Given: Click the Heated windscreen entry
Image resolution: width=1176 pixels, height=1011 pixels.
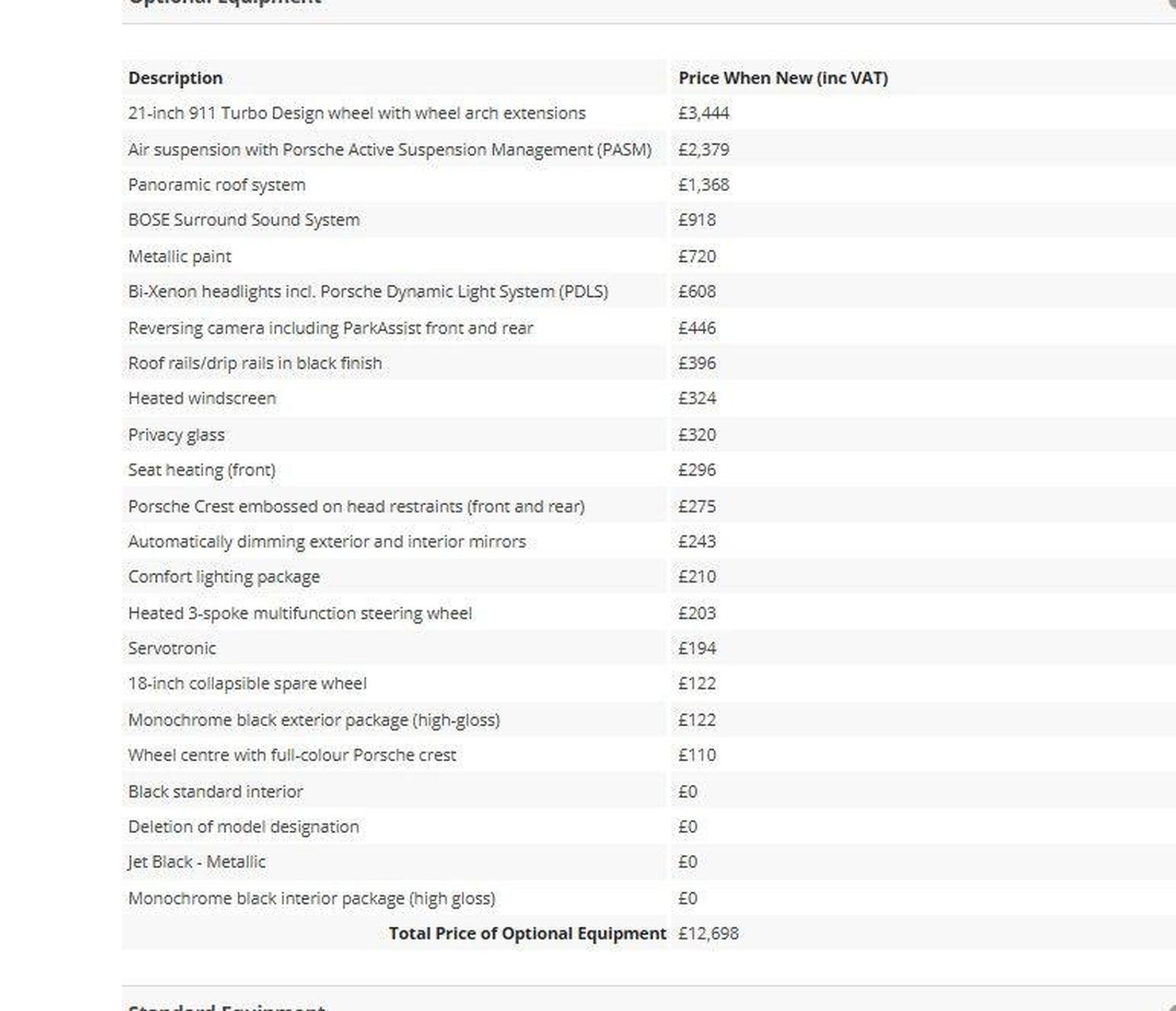Looking at the screenshot, I should pyautogui.click(x=202, y=398).
